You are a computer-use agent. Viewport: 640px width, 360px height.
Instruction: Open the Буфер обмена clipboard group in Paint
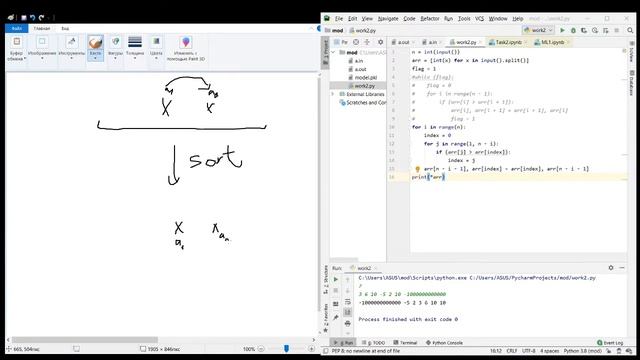click(16, 49)
